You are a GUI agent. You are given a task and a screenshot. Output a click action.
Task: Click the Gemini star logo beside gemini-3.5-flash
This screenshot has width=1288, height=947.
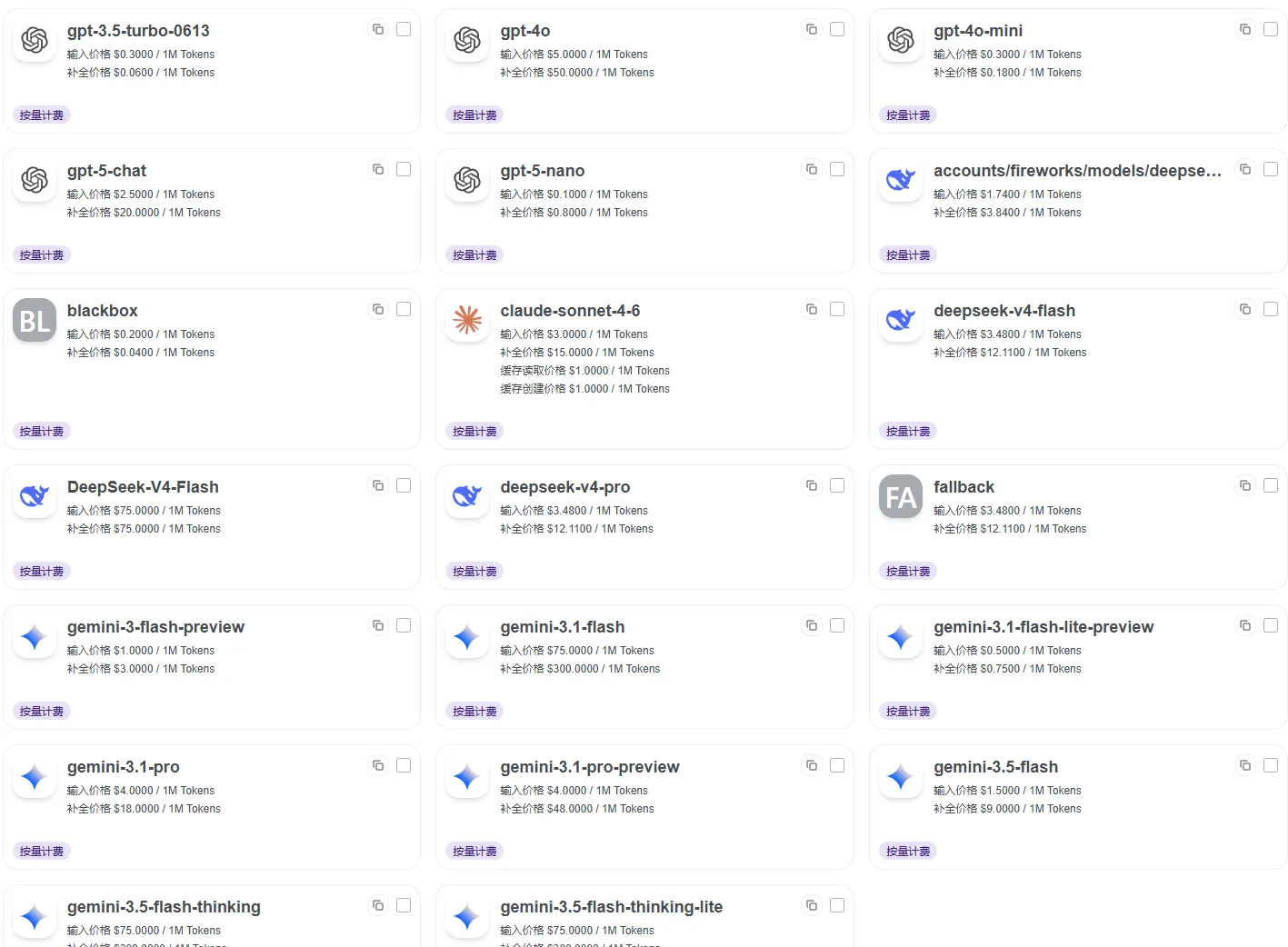(x=901, y=776)
